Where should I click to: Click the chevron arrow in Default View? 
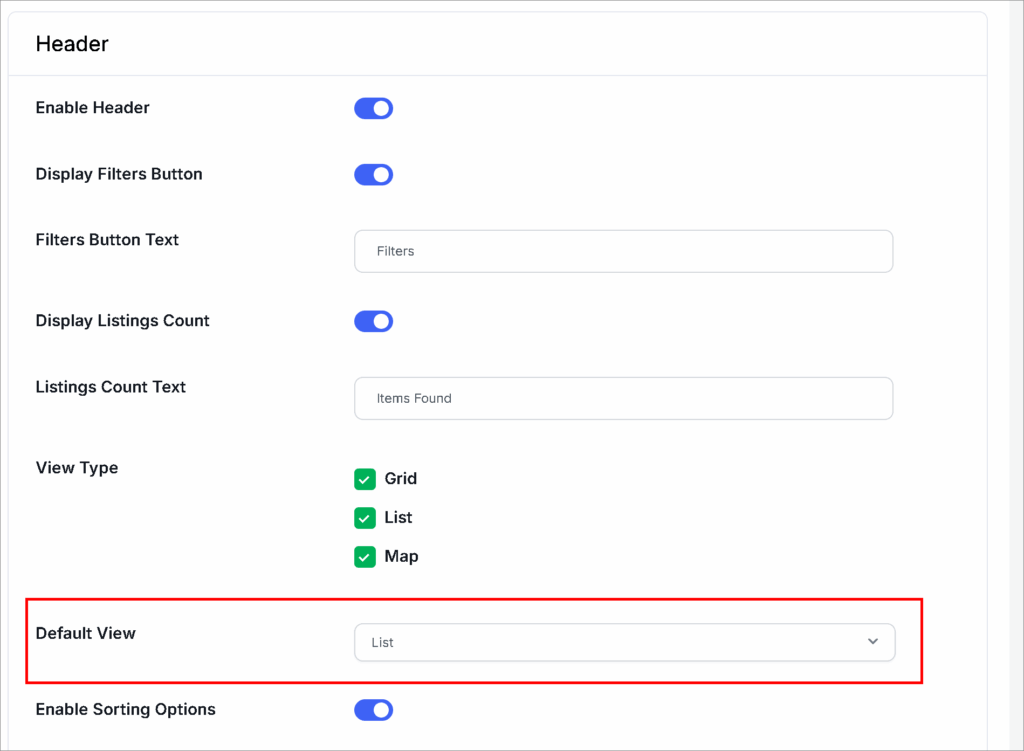[873, 642]
